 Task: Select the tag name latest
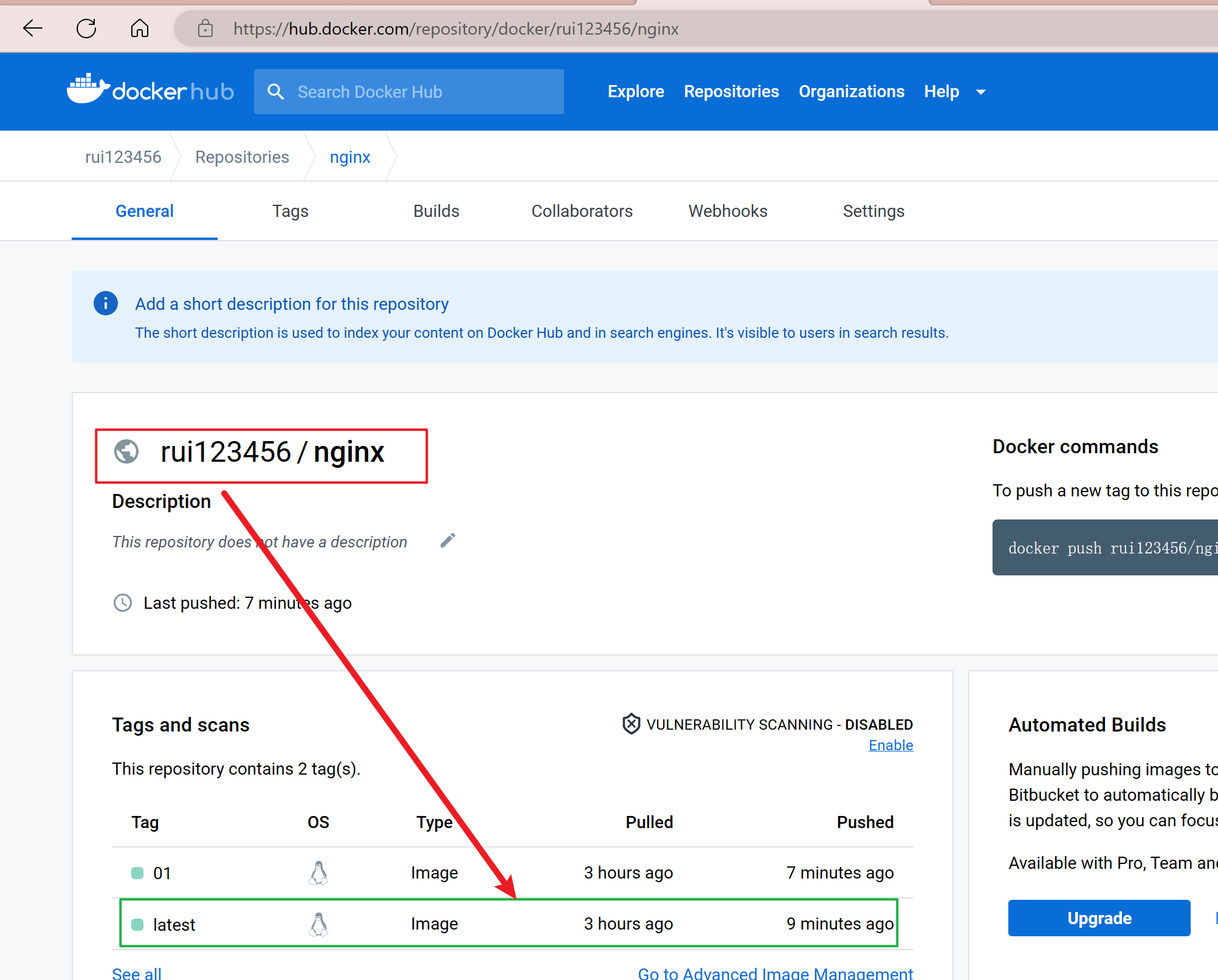click(x=174, y=924)
